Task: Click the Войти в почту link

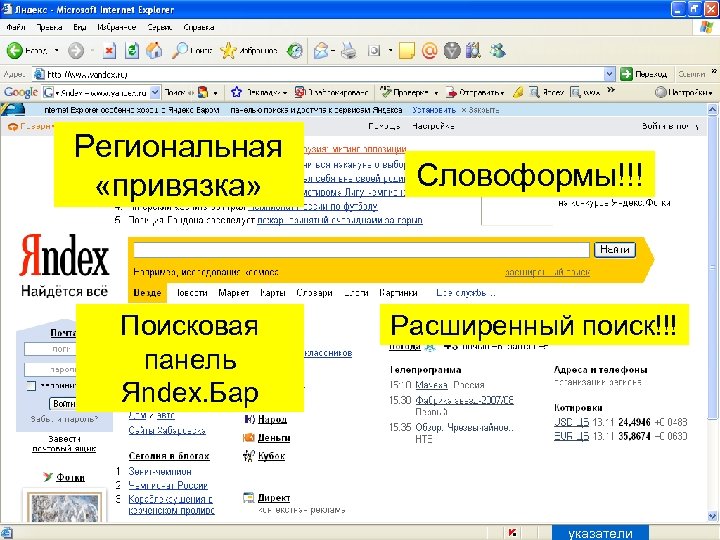Action: click(670, 126)
